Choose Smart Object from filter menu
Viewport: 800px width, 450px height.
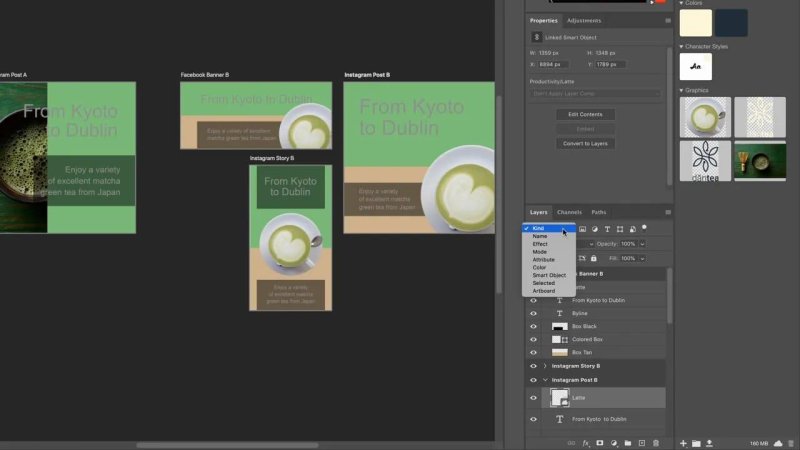point(549,275)
